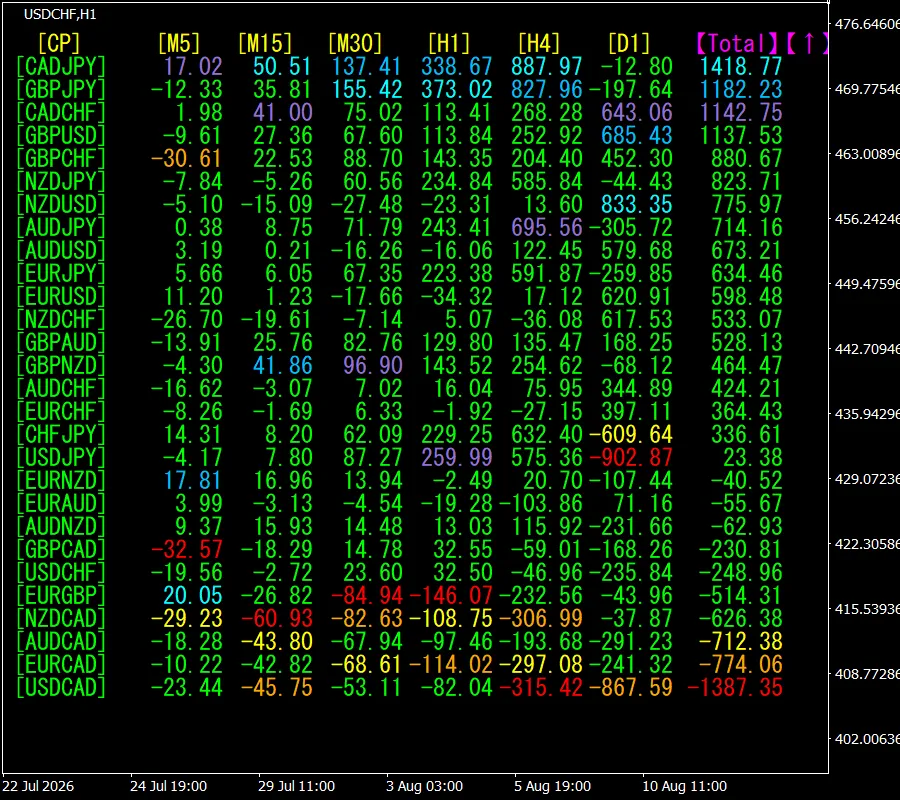Click the [EURUSD] pair label
900x800 pixels.
[x=61, y=296]
